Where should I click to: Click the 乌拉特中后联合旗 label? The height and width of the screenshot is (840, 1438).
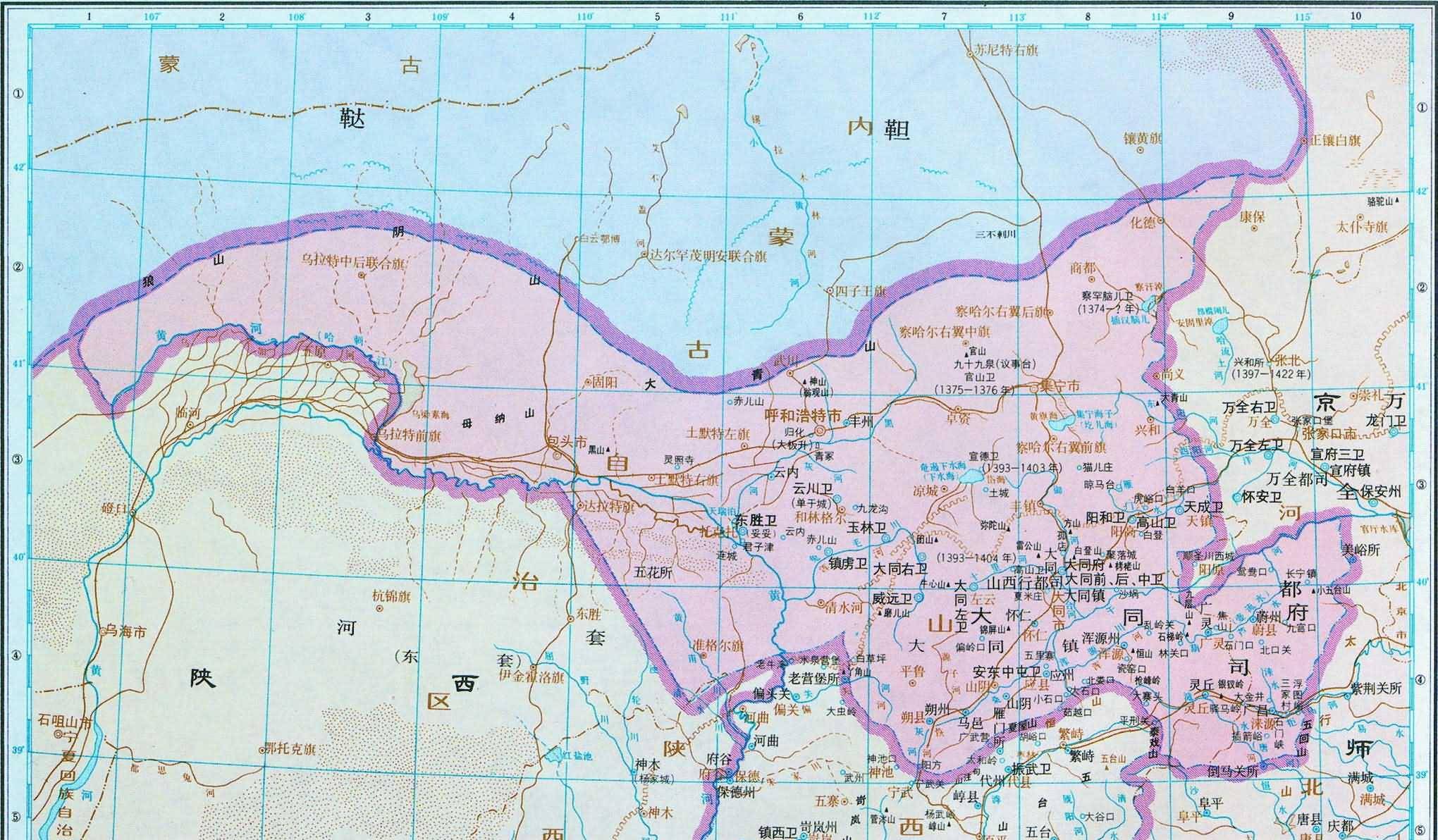(x=353, y=264)
